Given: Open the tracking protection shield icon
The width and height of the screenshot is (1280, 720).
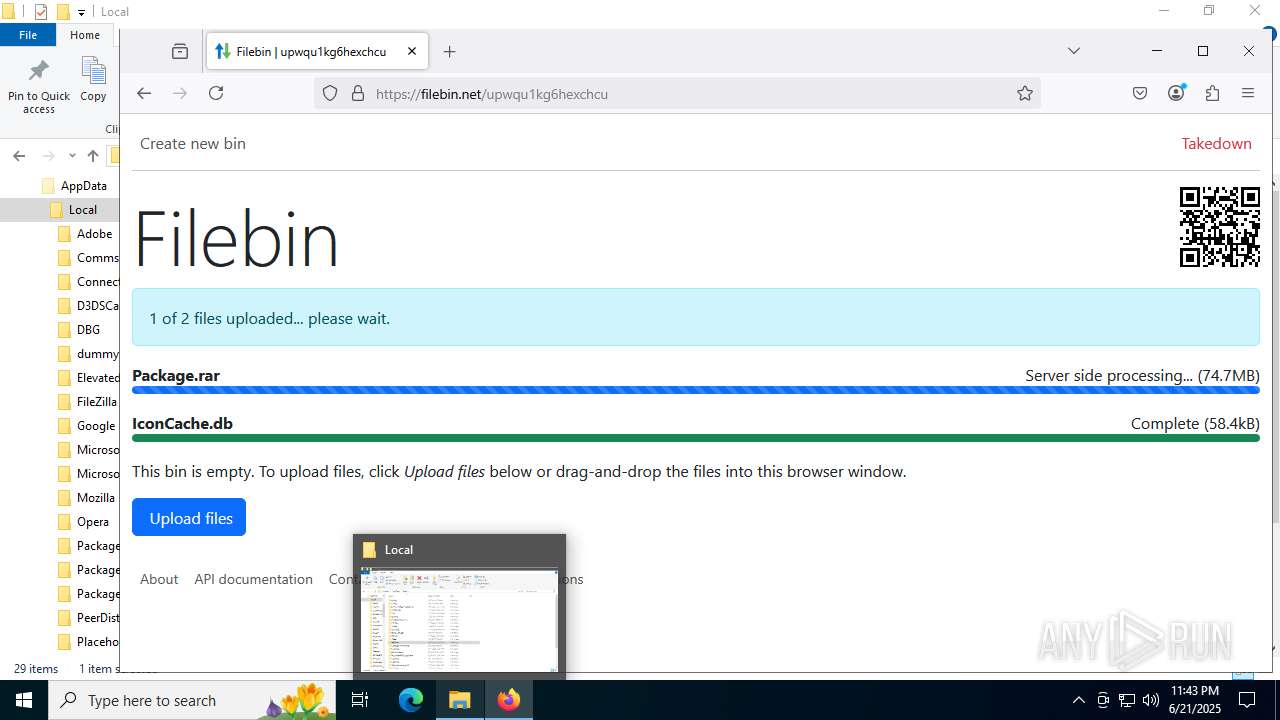Looking at the screenshot, I should pos(330,93).
